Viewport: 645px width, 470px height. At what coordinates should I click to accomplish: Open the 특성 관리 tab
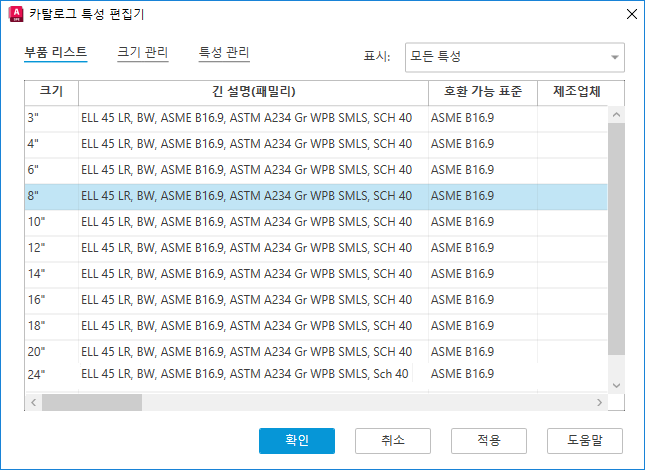click(224, 52)
